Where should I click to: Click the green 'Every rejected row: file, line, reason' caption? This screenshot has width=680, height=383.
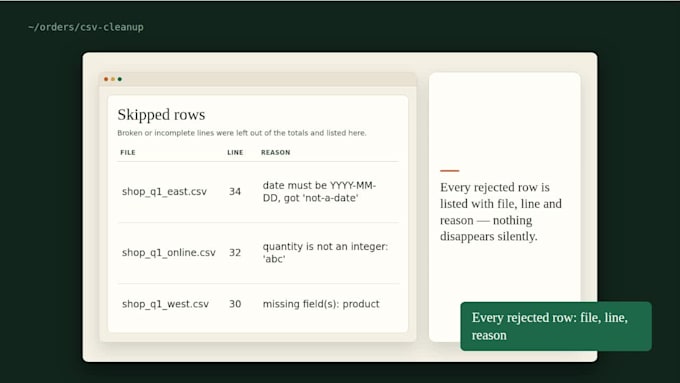(x=556, y=326)
